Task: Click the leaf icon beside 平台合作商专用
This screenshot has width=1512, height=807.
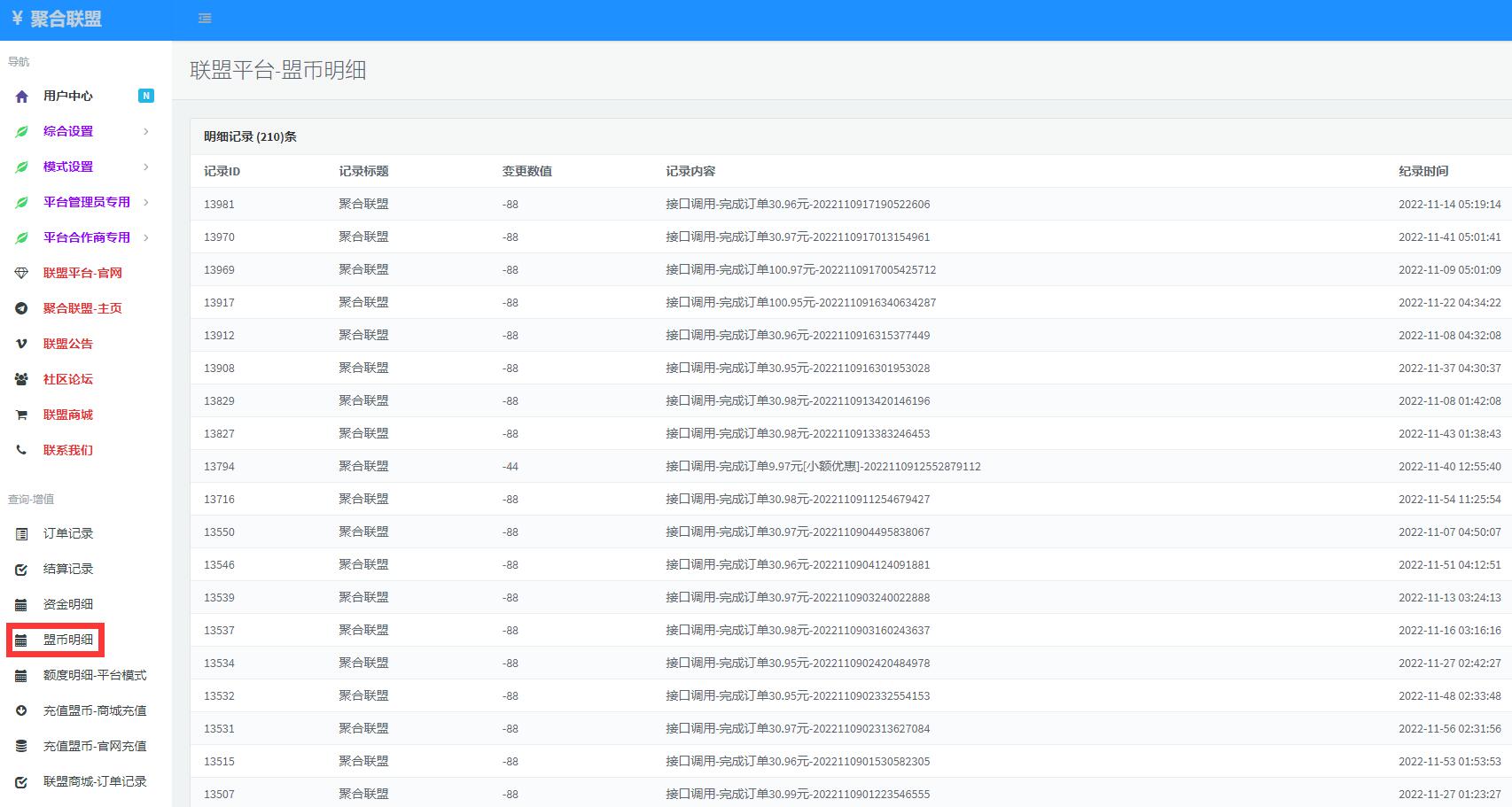Action: pyautogui.click(x=21, y=238)
